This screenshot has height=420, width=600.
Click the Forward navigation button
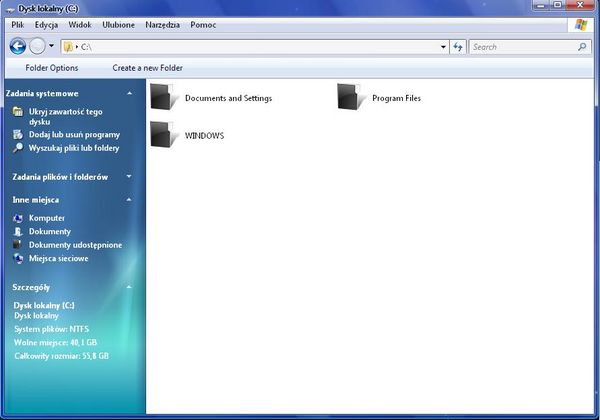(x=39, y=46)
